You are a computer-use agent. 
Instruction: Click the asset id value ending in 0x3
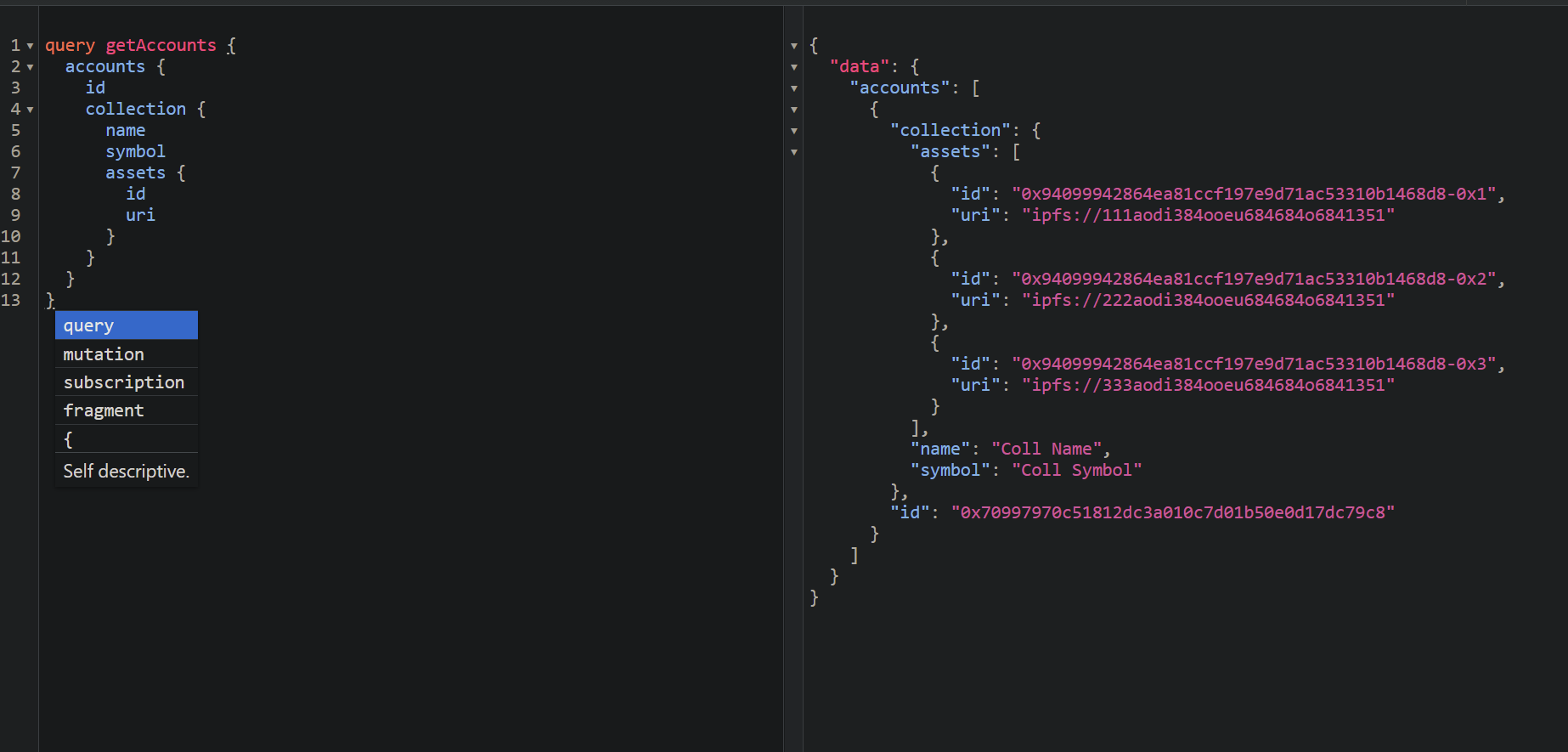[1254, 364]
